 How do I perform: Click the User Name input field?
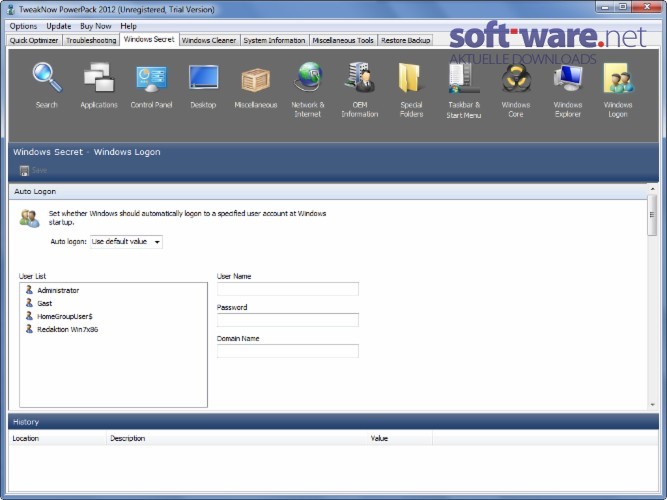click(288, 289)
